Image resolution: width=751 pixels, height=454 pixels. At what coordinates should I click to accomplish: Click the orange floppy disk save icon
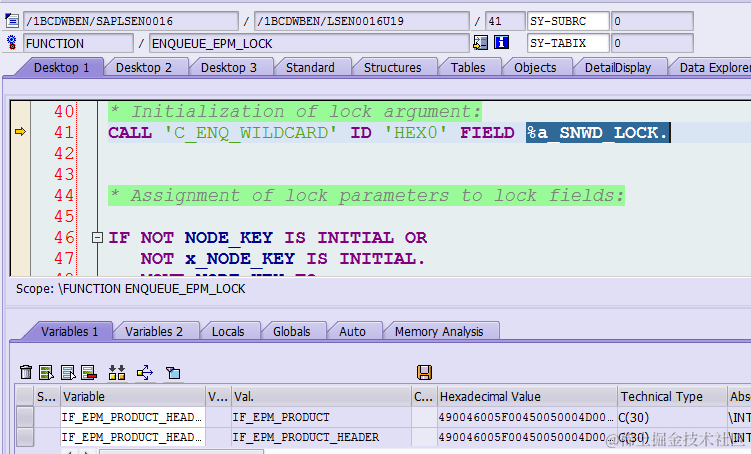pyautogui.click(x=424, y=372)
